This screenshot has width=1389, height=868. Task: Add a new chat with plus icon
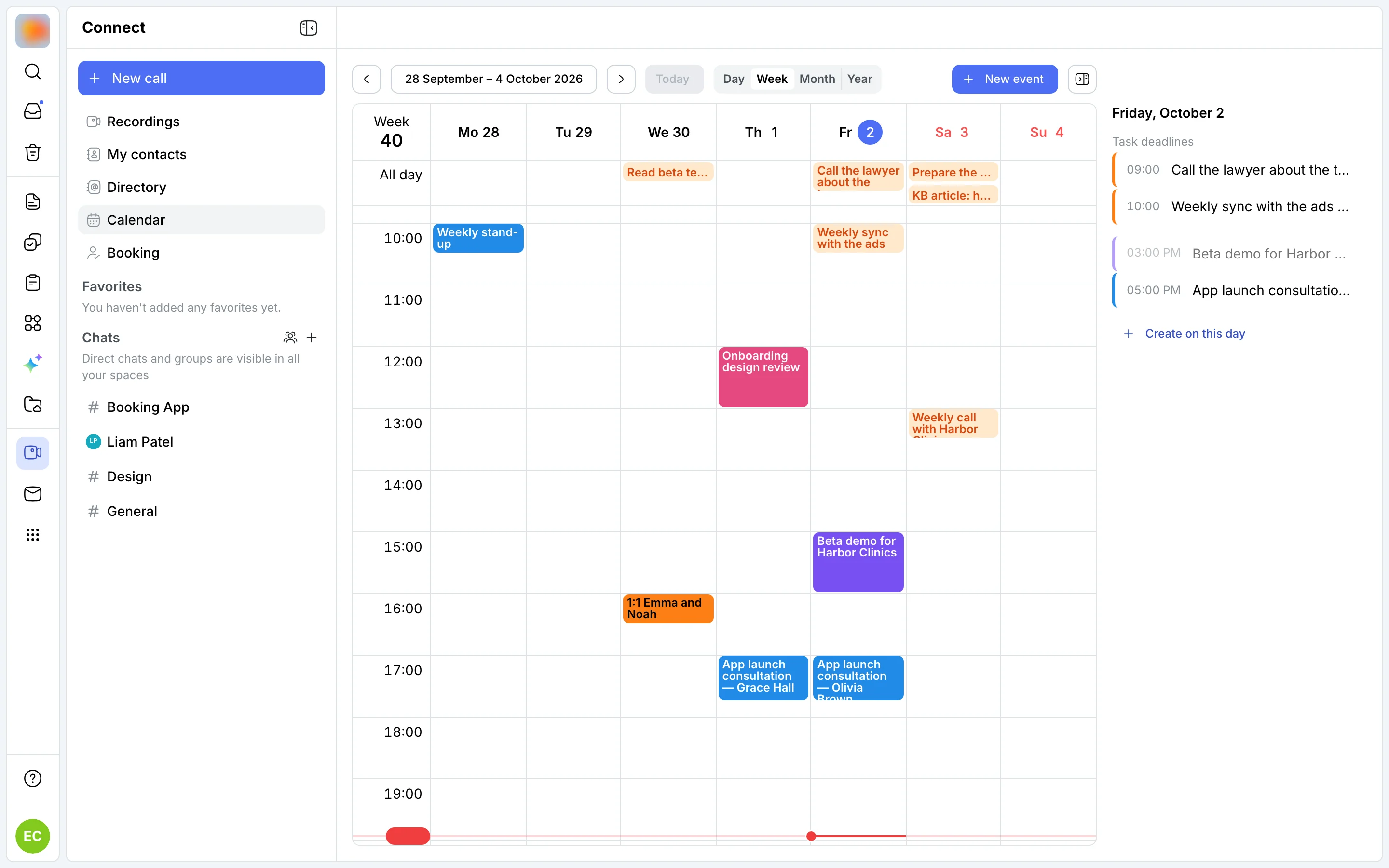[312, 338]
